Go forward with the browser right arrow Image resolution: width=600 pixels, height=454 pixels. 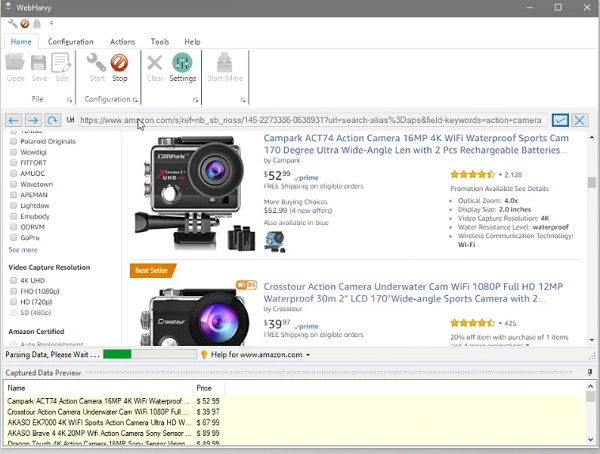click(33, 120)
